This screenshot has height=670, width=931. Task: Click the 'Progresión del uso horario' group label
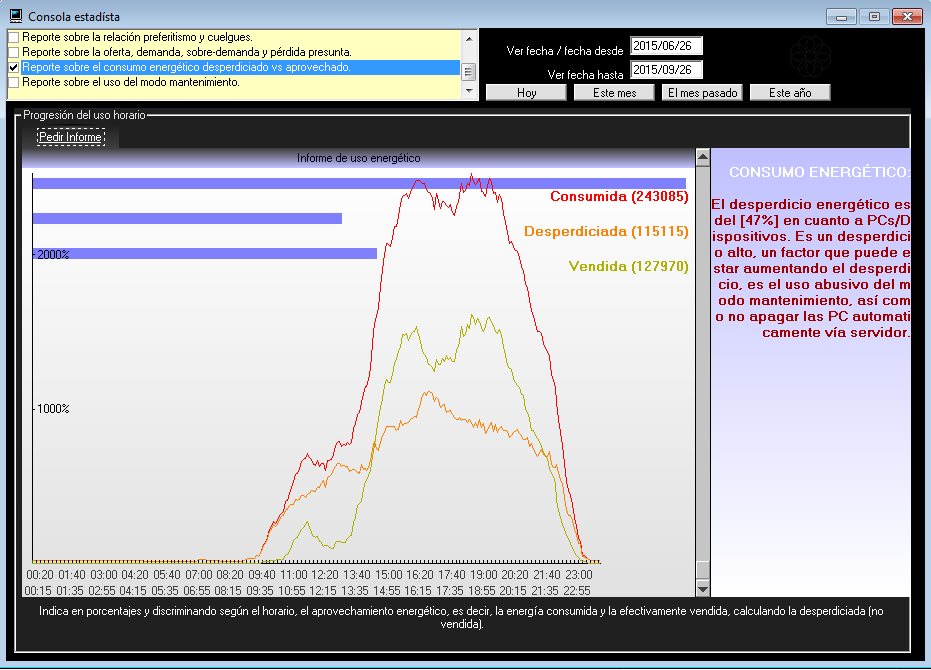coord(84,115)
